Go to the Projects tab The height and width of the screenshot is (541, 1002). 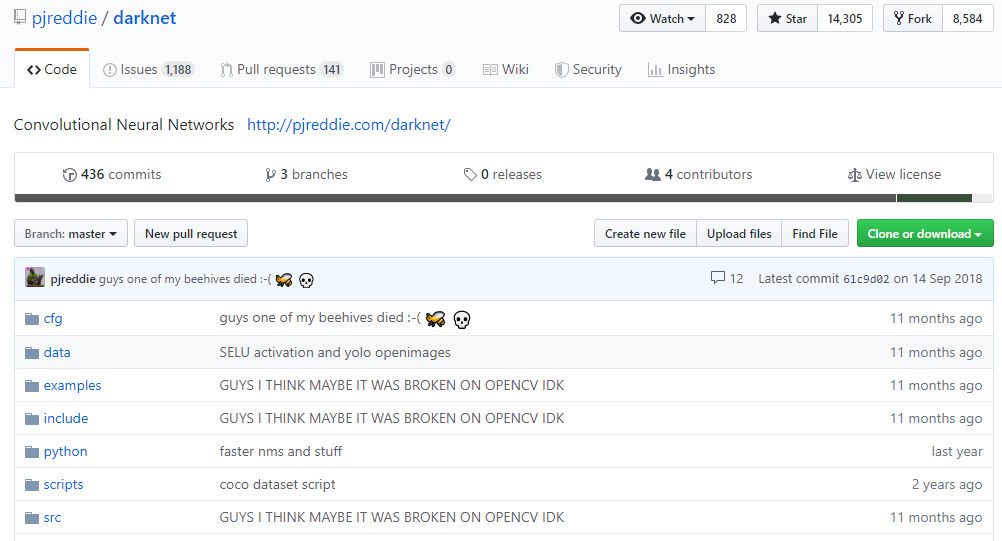(x=413, y=70)
